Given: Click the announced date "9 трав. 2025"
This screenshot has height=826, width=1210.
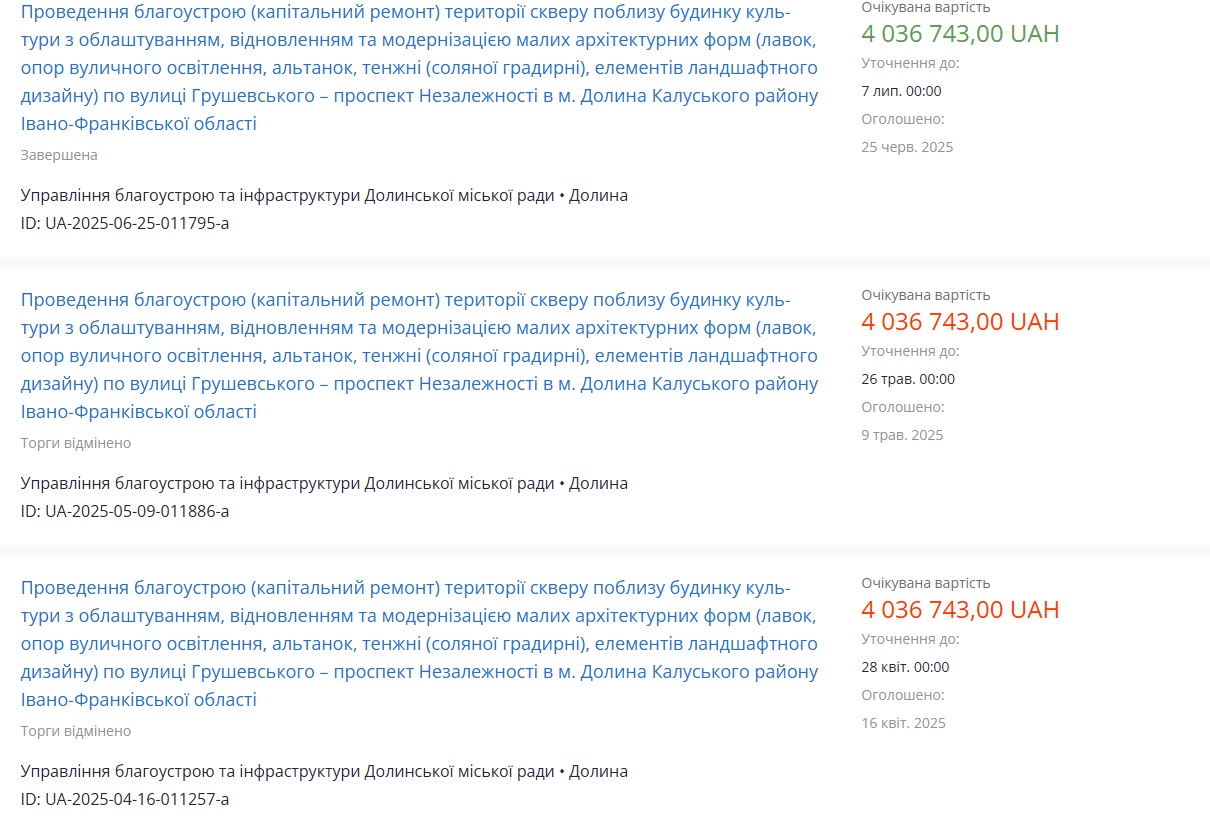Looking at the screenshot, I should (x=902, y=435).
